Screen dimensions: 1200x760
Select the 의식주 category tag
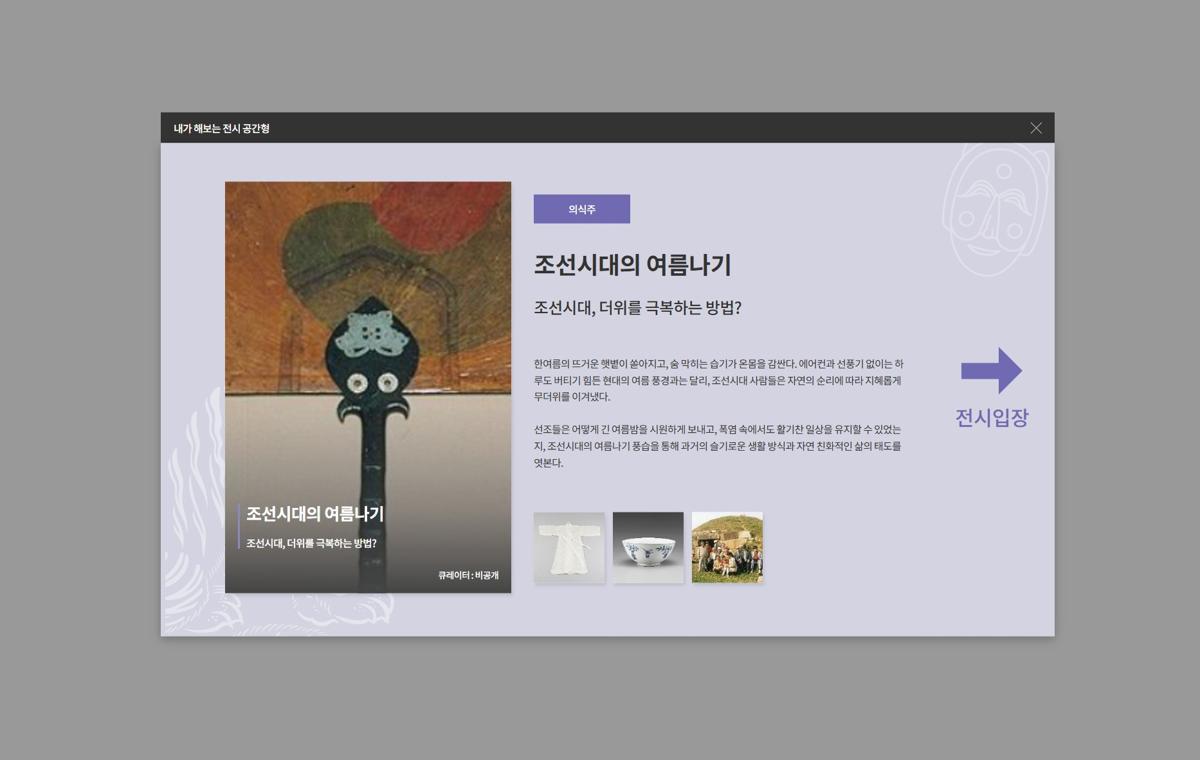click(x=581, y=209)
